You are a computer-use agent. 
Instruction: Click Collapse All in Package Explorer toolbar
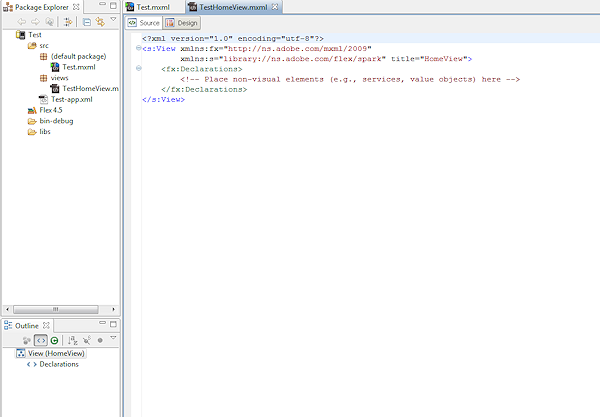click(x=87, y=21)
